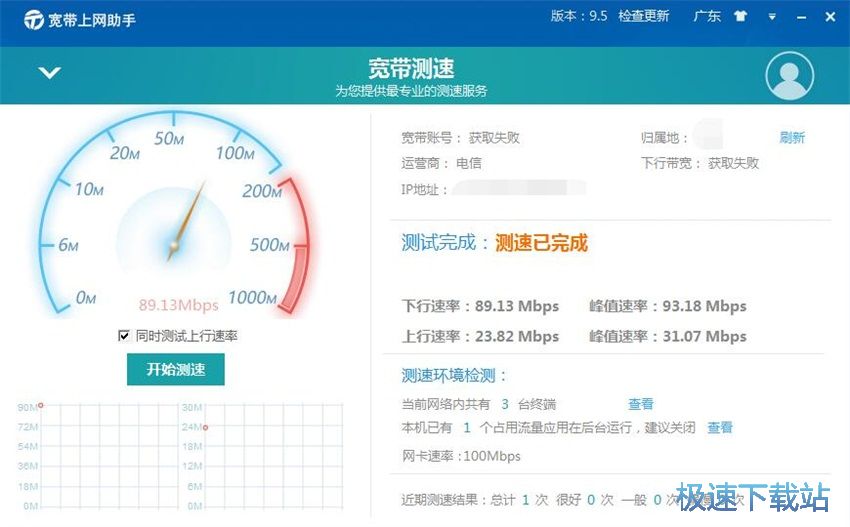
Task: Select the 广东 region selector
Action: pos(707,16)
